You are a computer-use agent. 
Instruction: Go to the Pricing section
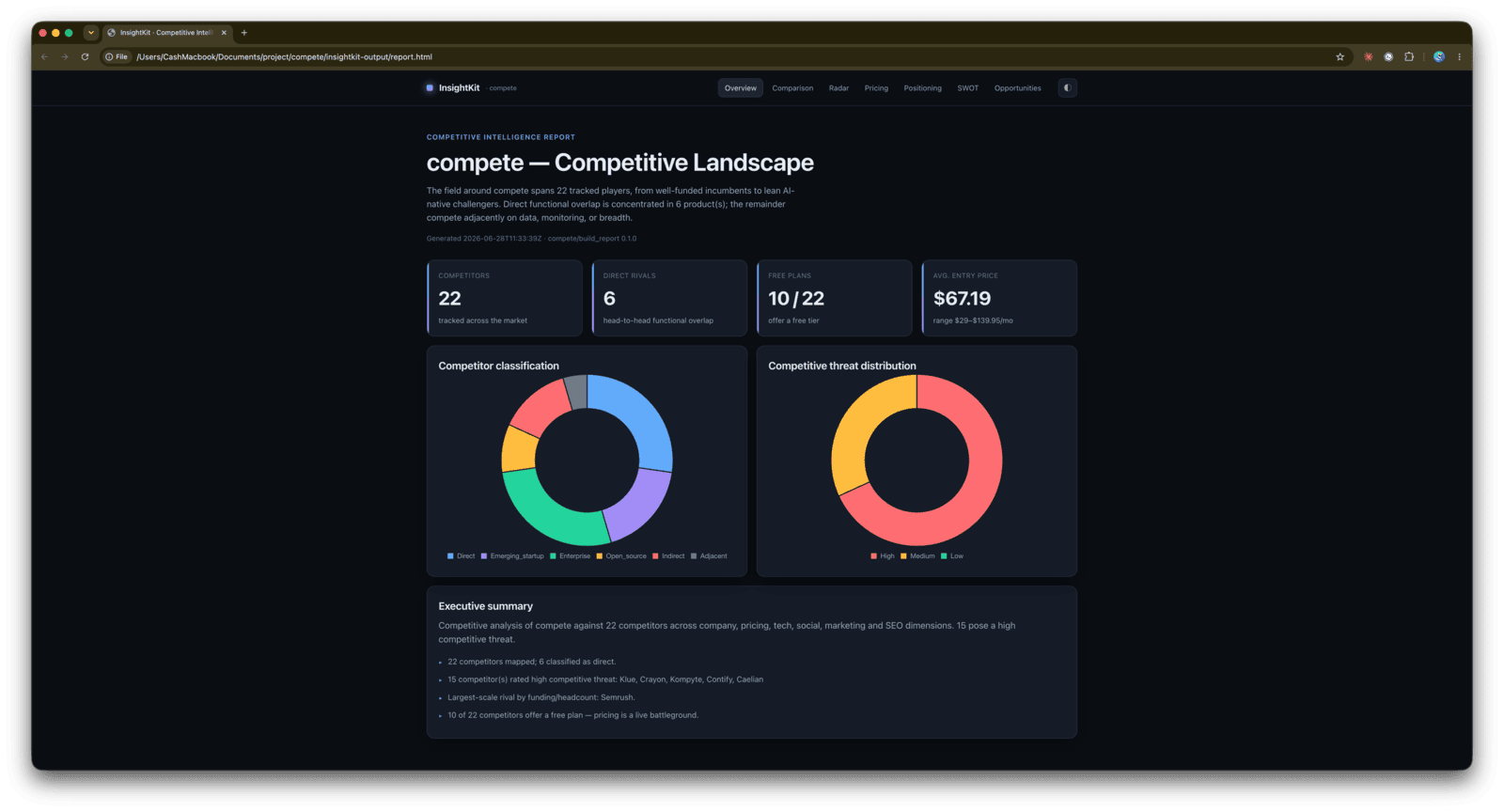(876, 88)
